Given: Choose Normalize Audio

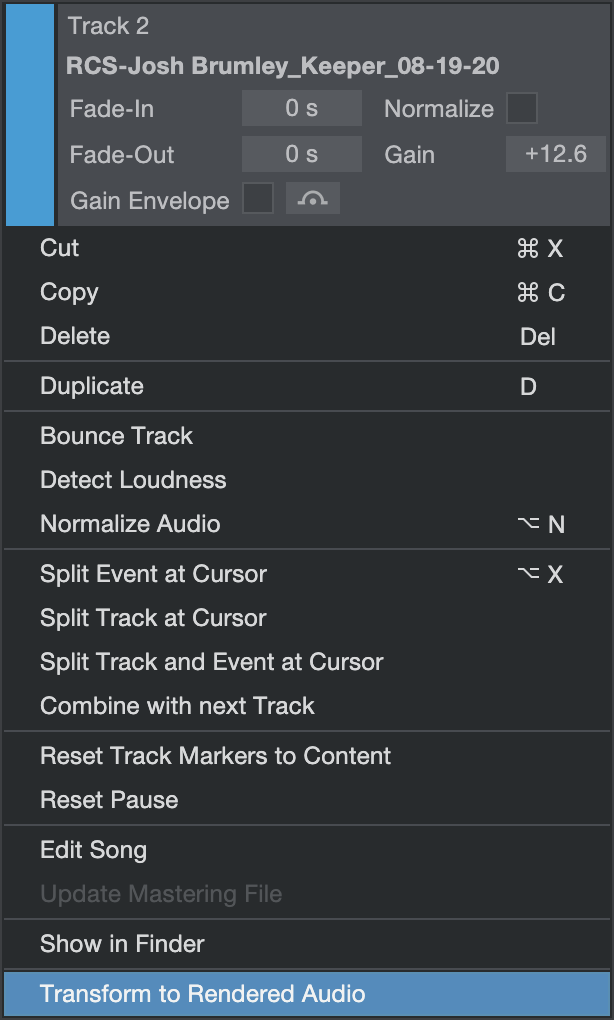Looking at the screenshot, I should click(130, 524).
